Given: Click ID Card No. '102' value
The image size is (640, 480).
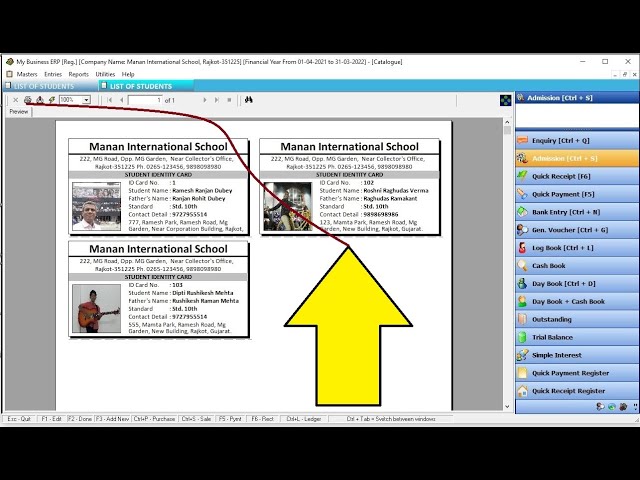Looking at the screenshot, I should coord(369,183).
